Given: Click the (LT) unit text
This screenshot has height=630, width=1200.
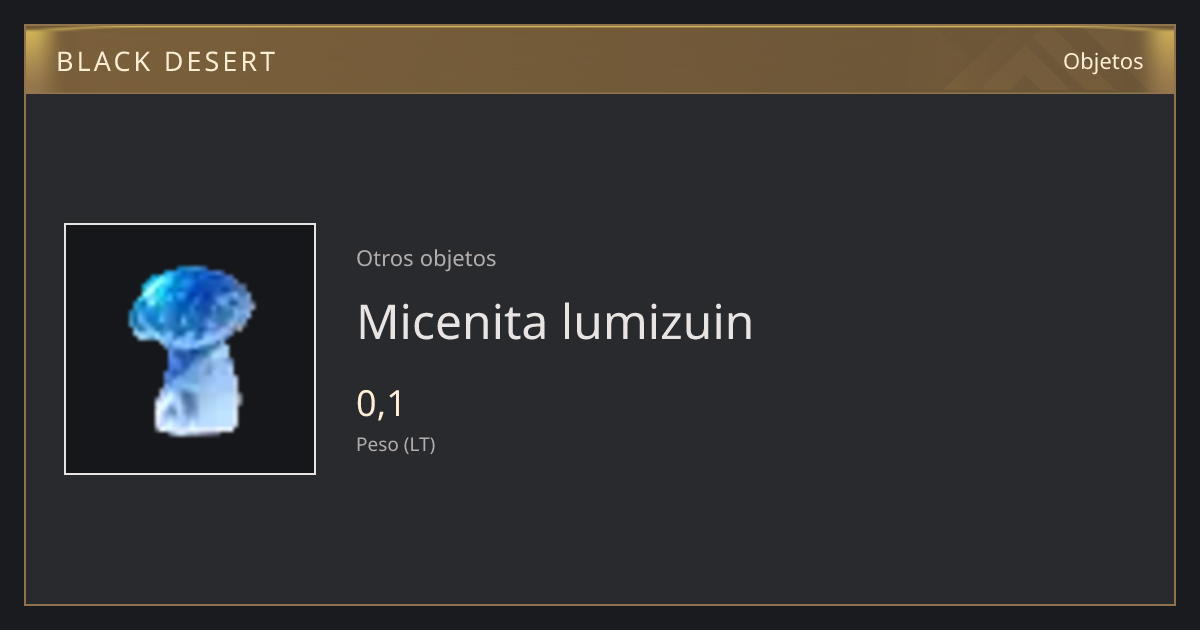Looking at the screenshot, I should 419,444.
